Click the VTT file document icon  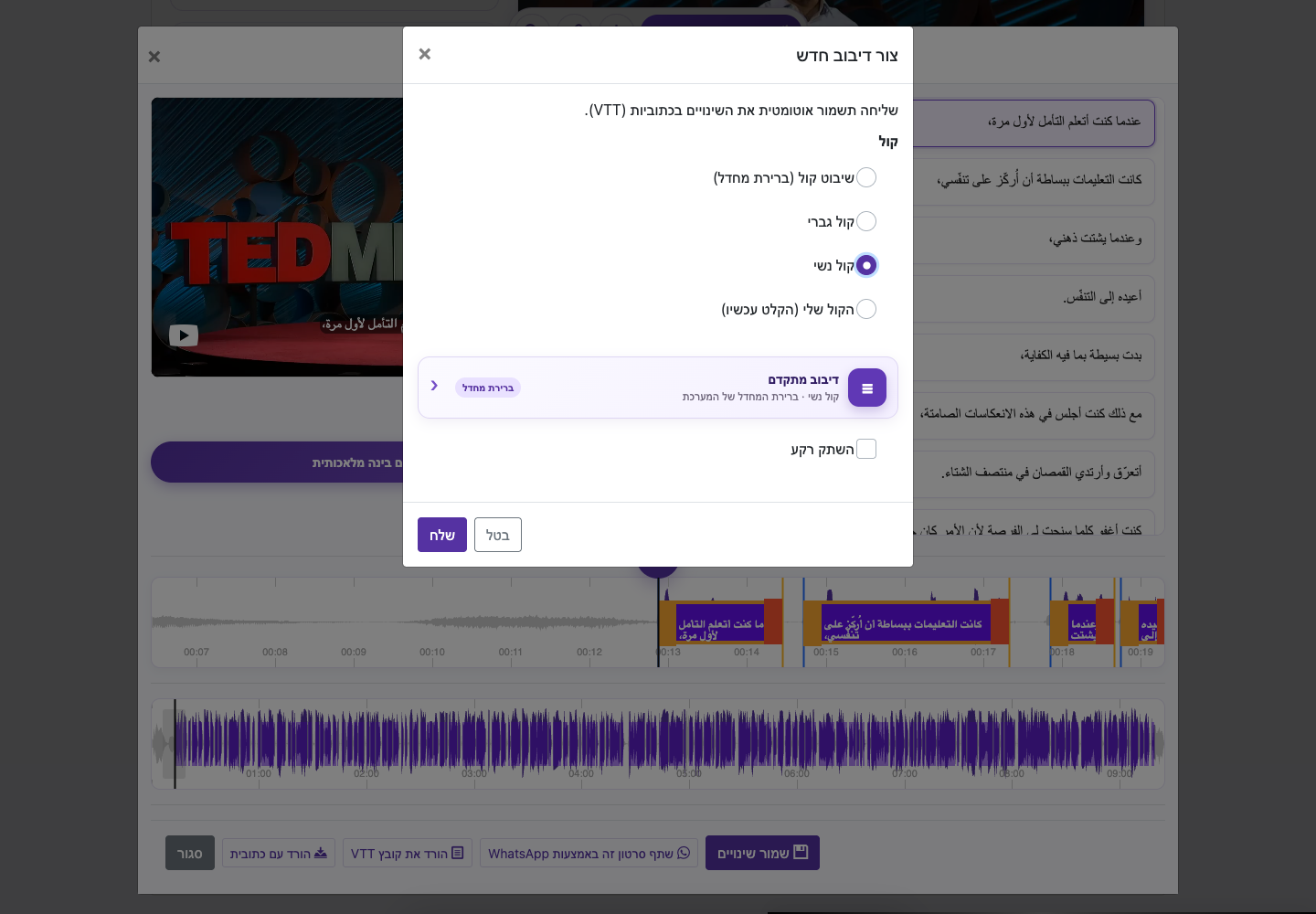click(x=458, y=853)
